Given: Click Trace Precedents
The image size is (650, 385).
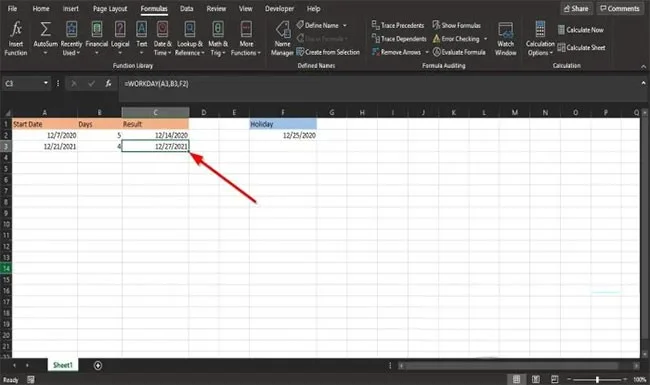Looking at the screenshot, I should pos(398,25).
